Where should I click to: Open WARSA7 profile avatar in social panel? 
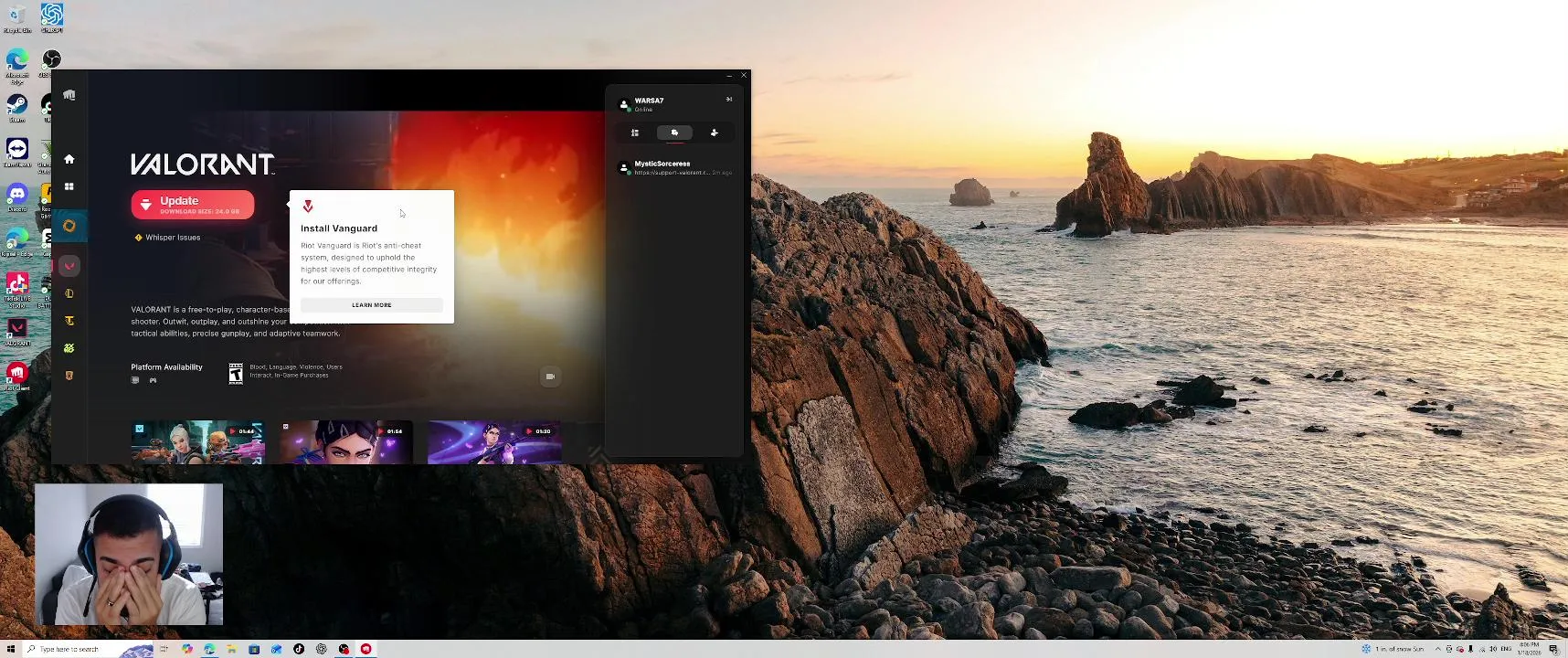tap(624, 104)
